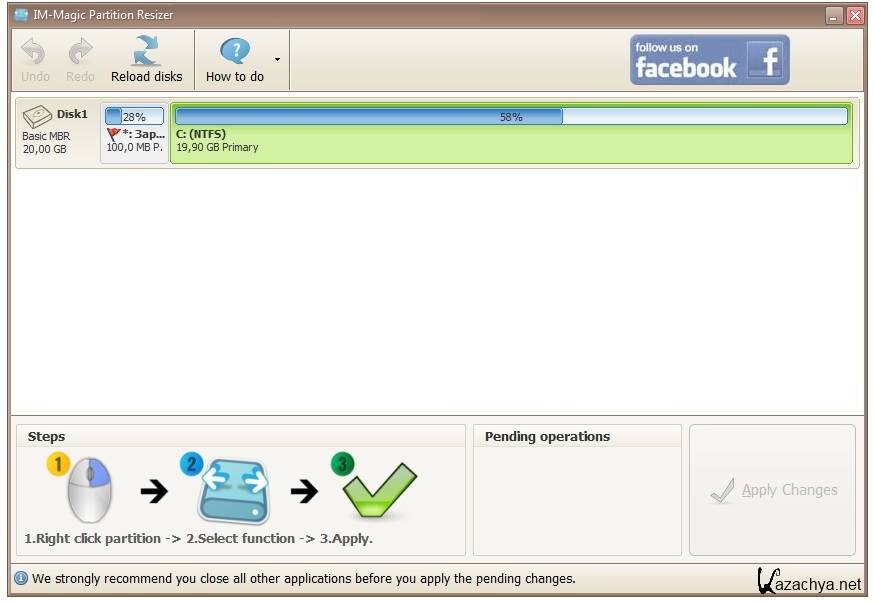
Task: Select the C: (NTFS) partition
Action: click(x=510, y=140)
